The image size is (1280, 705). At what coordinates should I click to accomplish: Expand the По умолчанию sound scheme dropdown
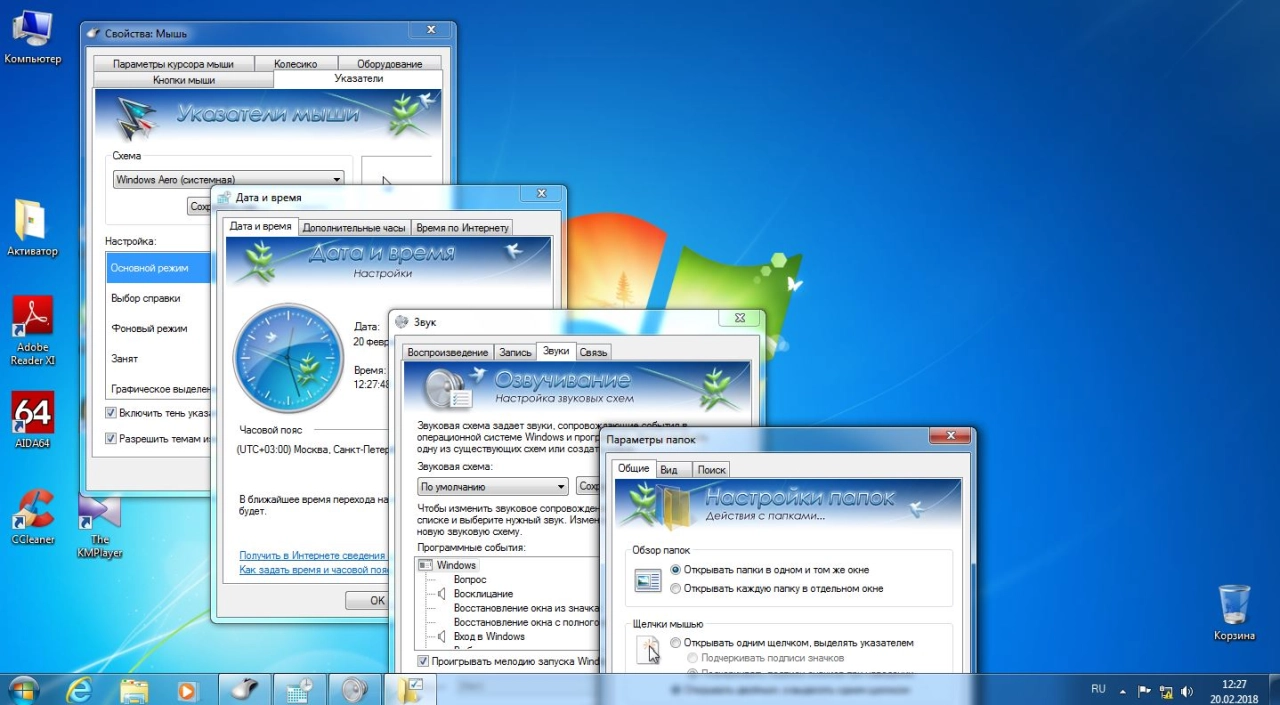click(x=561, y=487)
